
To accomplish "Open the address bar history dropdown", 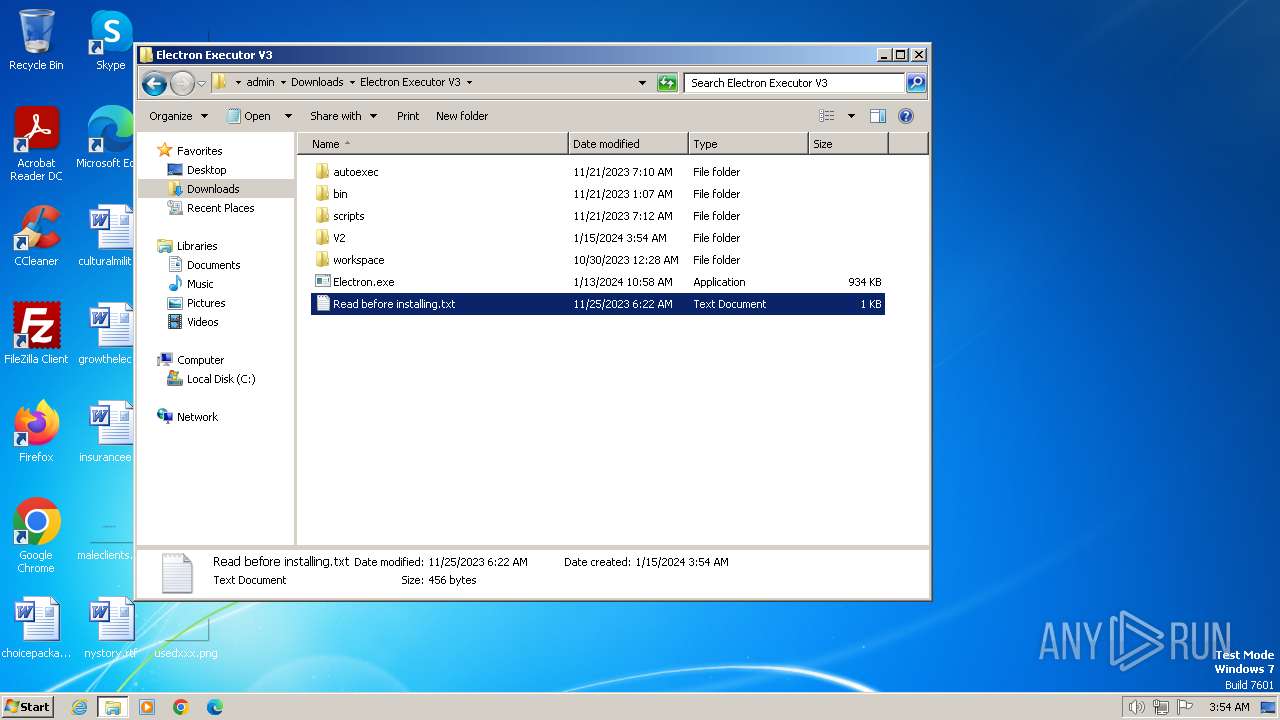I will (x=642, y=83).
